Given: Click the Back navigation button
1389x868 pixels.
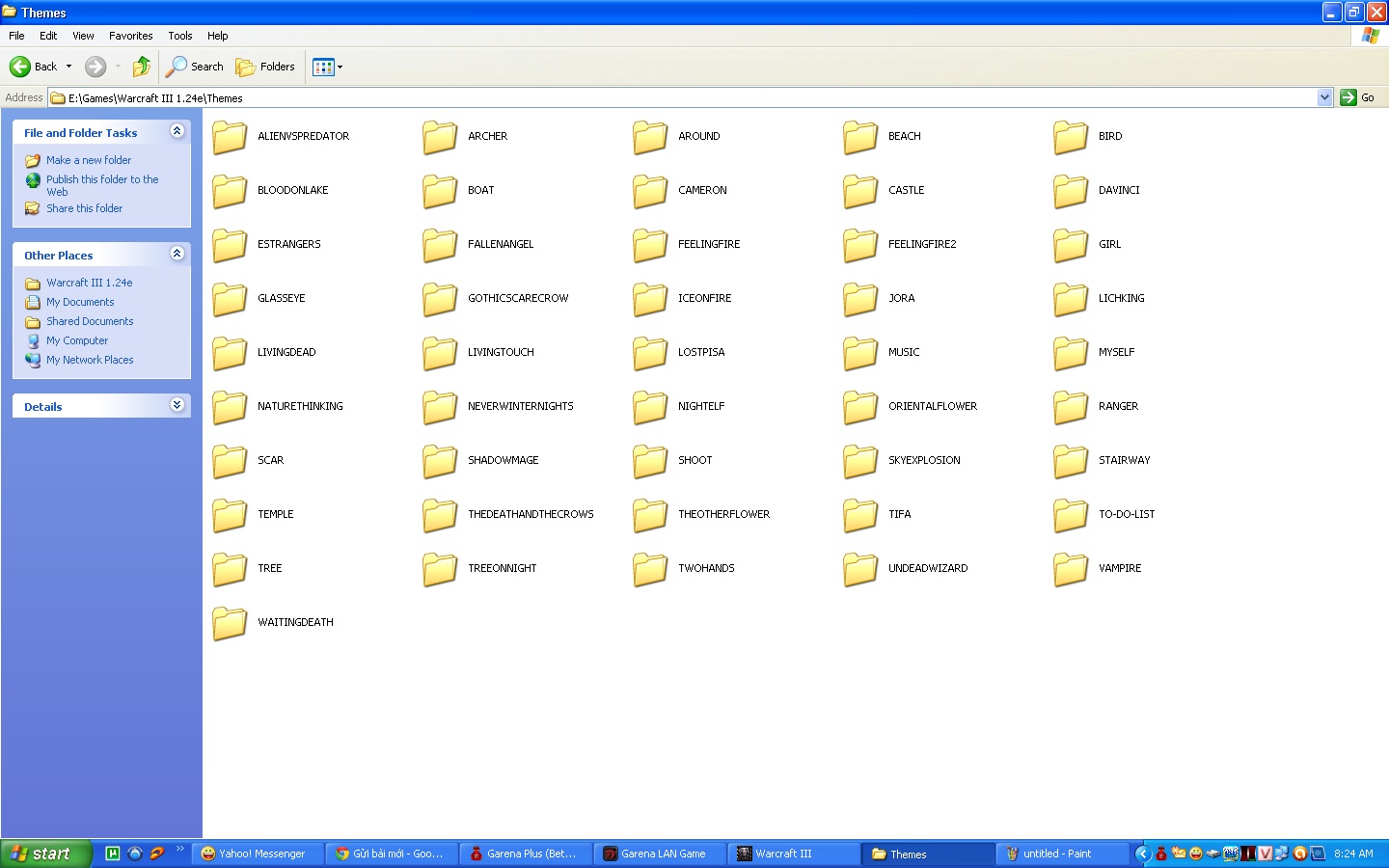Looking at the screenshot, I should click(x=34, y=67).
